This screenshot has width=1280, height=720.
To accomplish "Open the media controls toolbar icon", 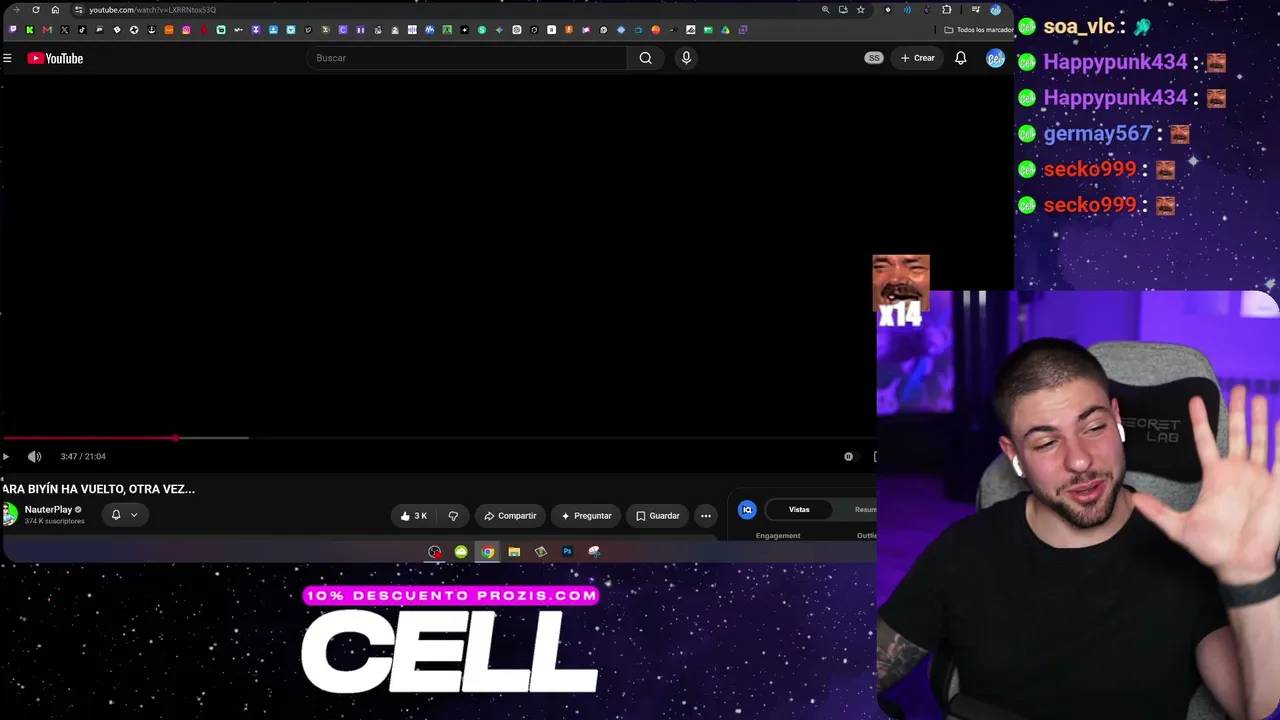I will (975, 10).
